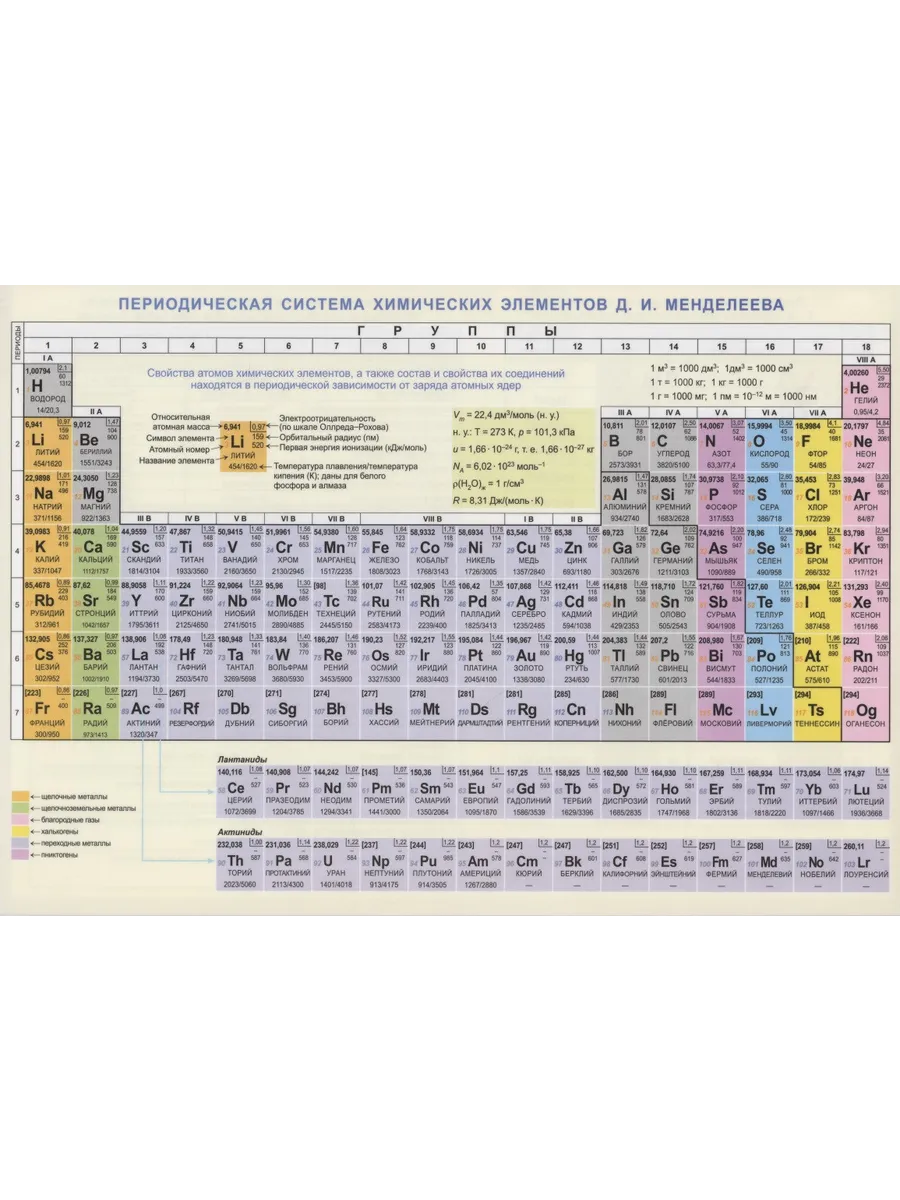Screen dimensions: 900x1200
Task: Click the uranium (U) actinide cell
Action: pyautogui.click(x=335, y=863)
